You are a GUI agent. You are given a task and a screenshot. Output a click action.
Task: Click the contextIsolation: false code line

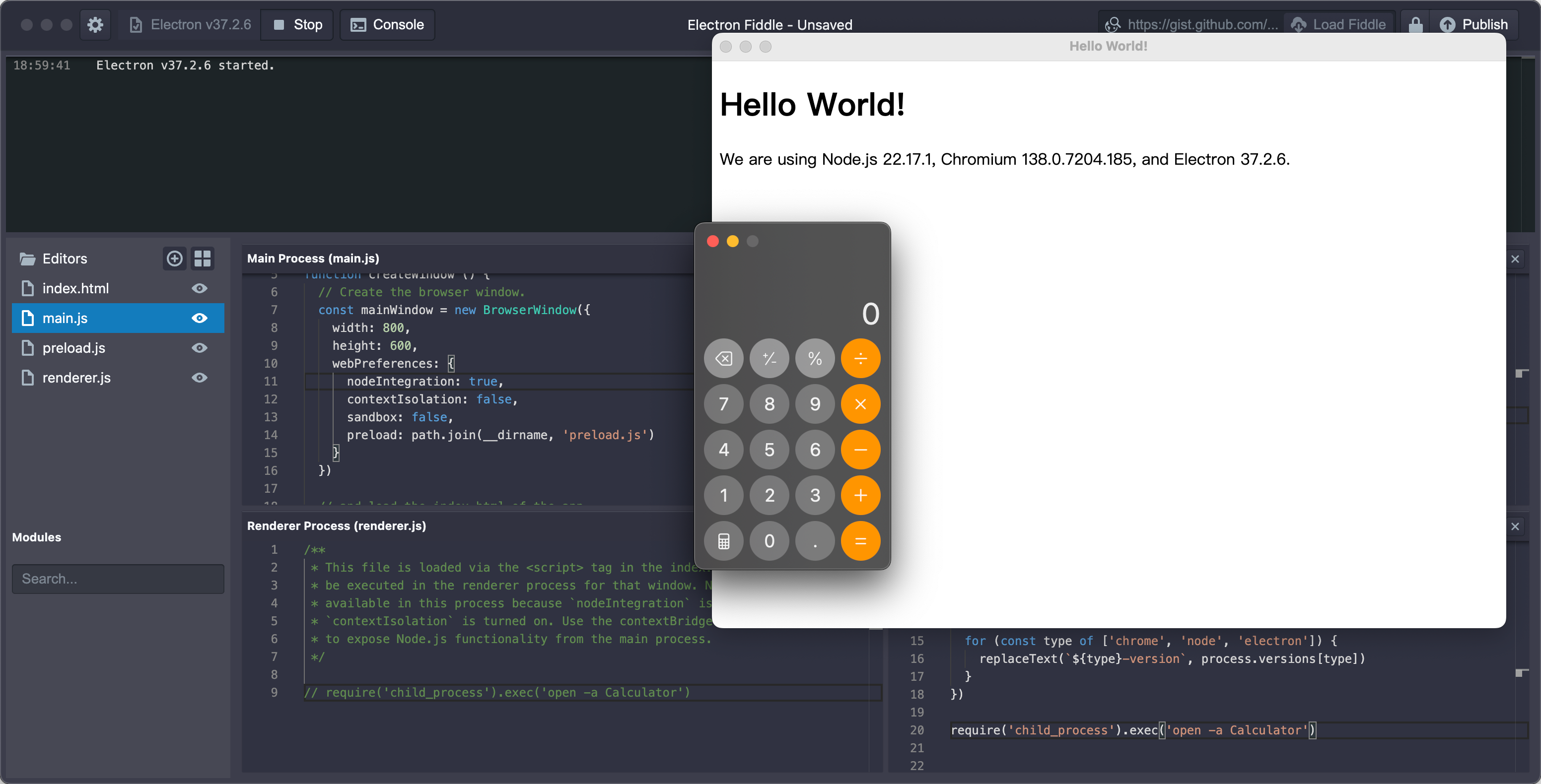pos(432,399)
